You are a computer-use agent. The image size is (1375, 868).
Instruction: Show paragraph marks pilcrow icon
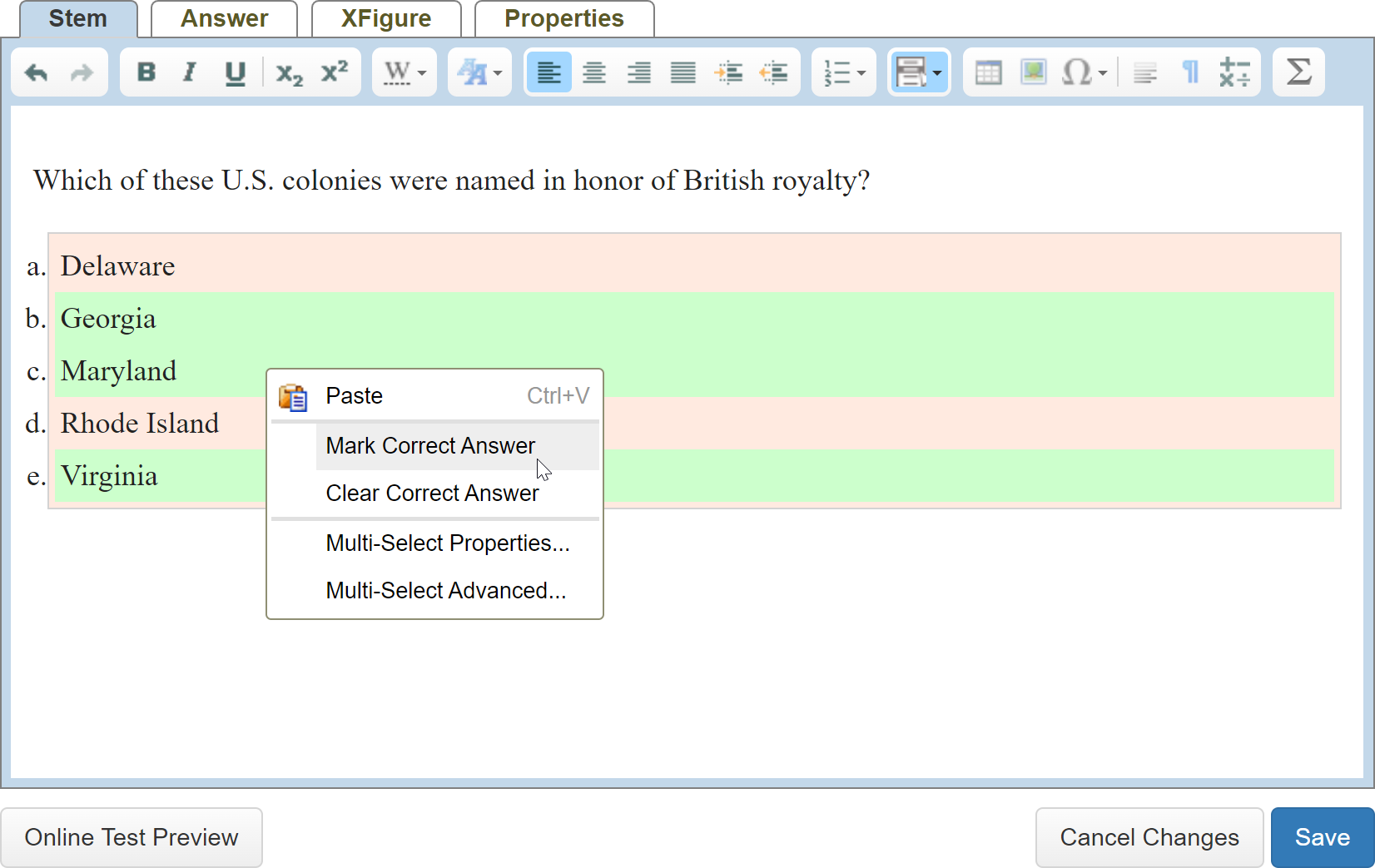(1190, 72)
